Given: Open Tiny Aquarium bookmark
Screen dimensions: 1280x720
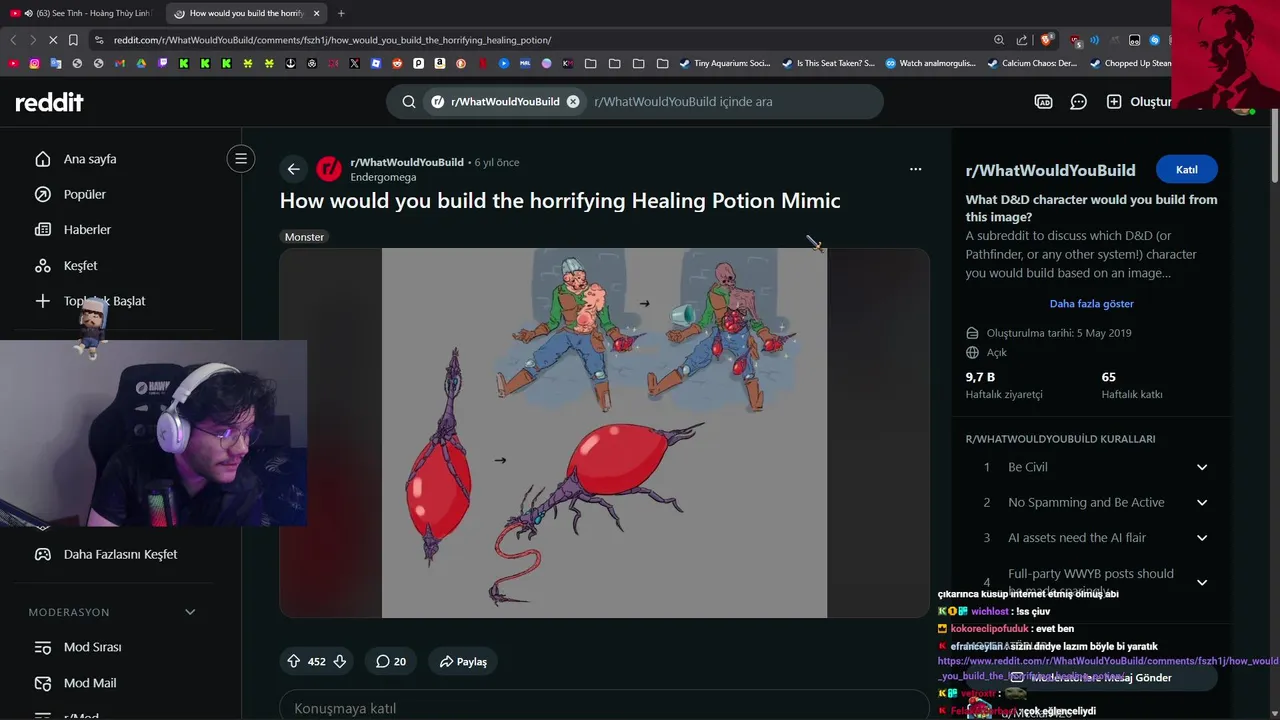Looking at the screenshot, I should [x=724, y=63].
